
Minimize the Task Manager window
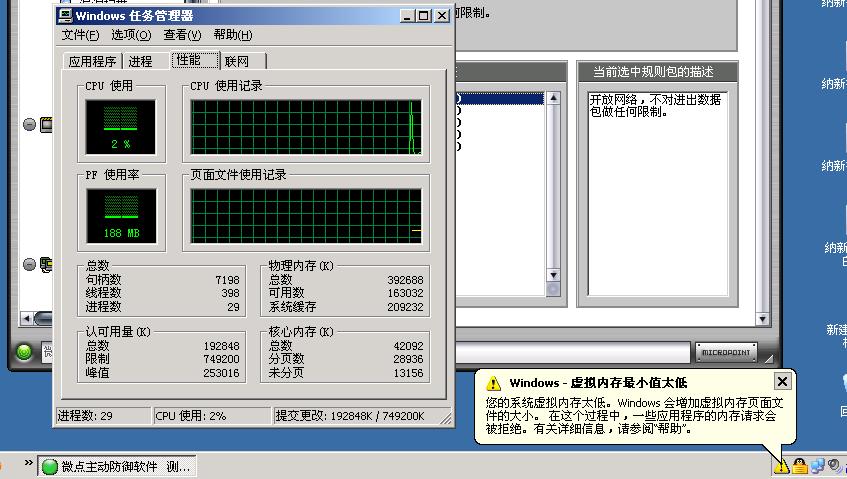coord(407,16)
